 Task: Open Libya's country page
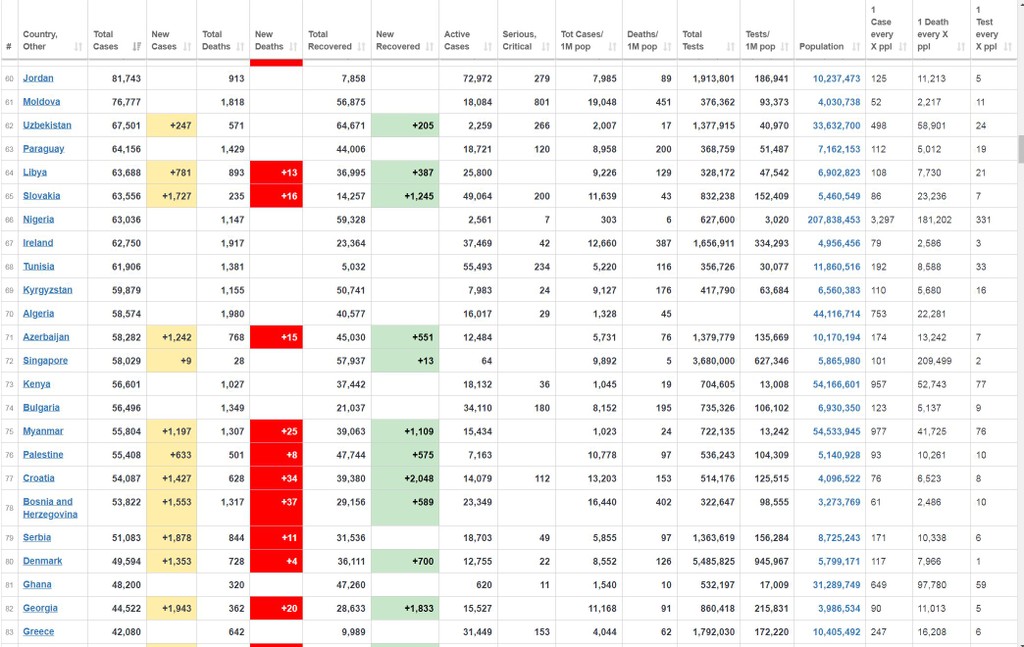tap(35, 172)
